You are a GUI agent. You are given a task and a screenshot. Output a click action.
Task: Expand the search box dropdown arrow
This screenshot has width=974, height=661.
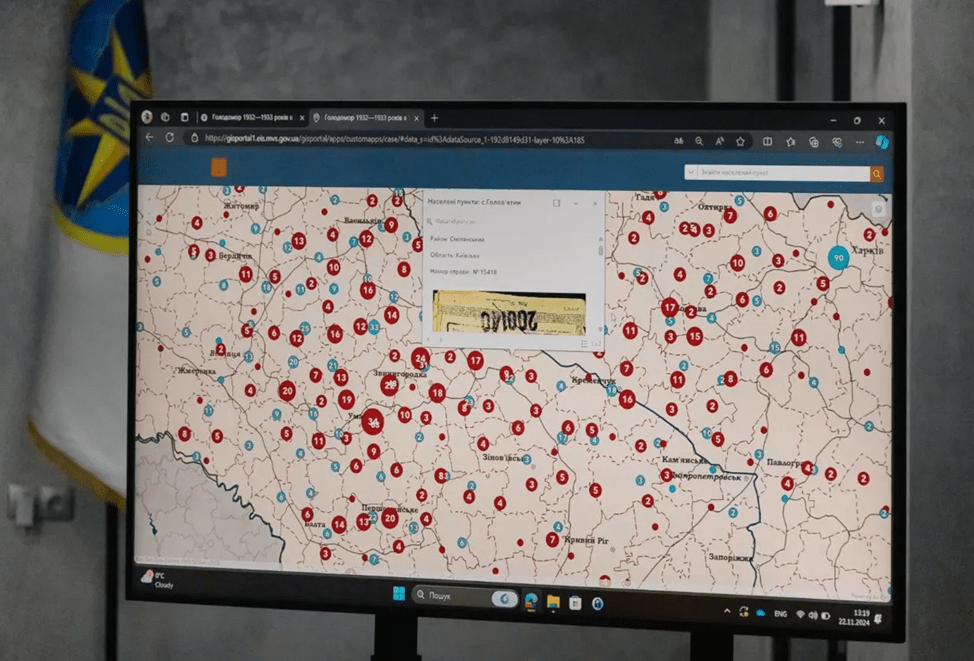tap(690, 173)
